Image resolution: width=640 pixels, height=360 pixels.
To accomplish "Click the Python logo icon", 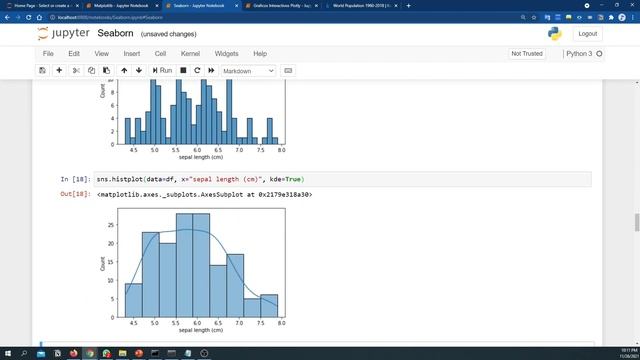I will coord(555,33).
